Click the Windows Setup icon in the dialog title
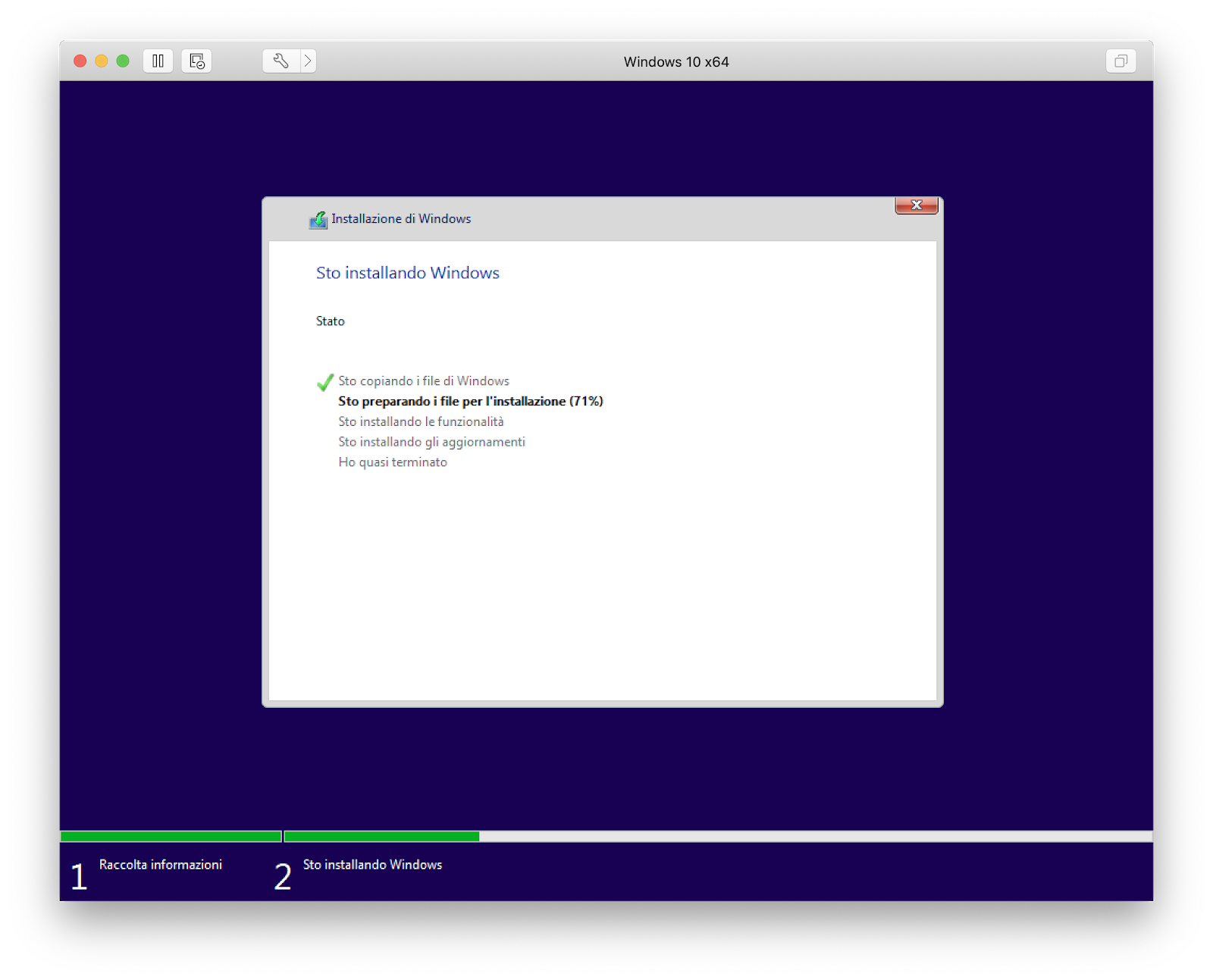The width and height of the screenshot is (1213, 980). click(x=318, y=220)
